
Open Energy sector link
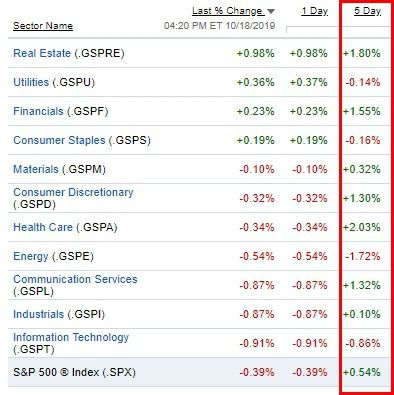31,256
